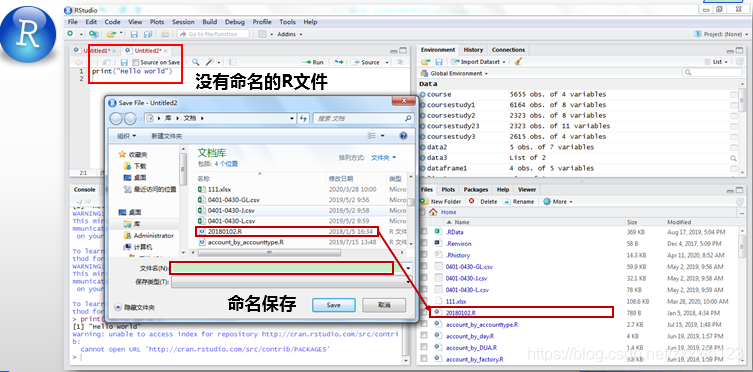This screenshot has height=372, width=753.
Task: Click the Source button in editor toolbar
Action: (x=366, y=62)
